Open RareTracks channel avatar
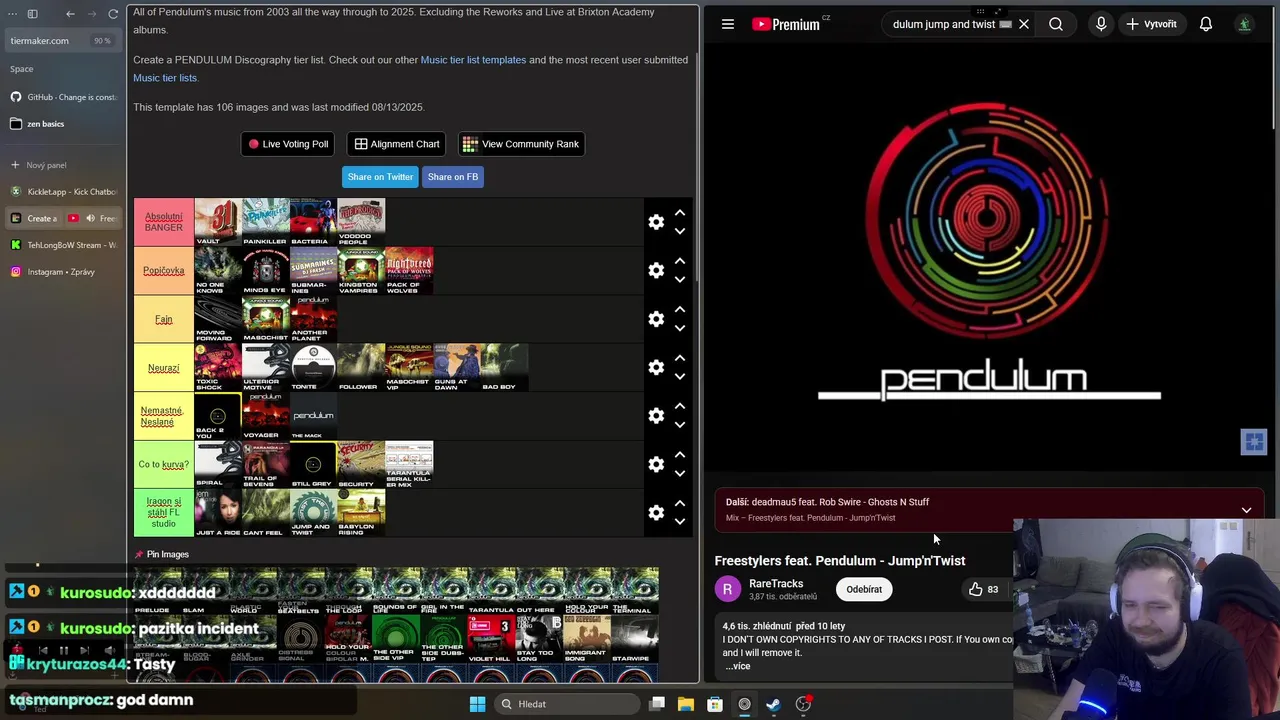 tap(728, 589)
